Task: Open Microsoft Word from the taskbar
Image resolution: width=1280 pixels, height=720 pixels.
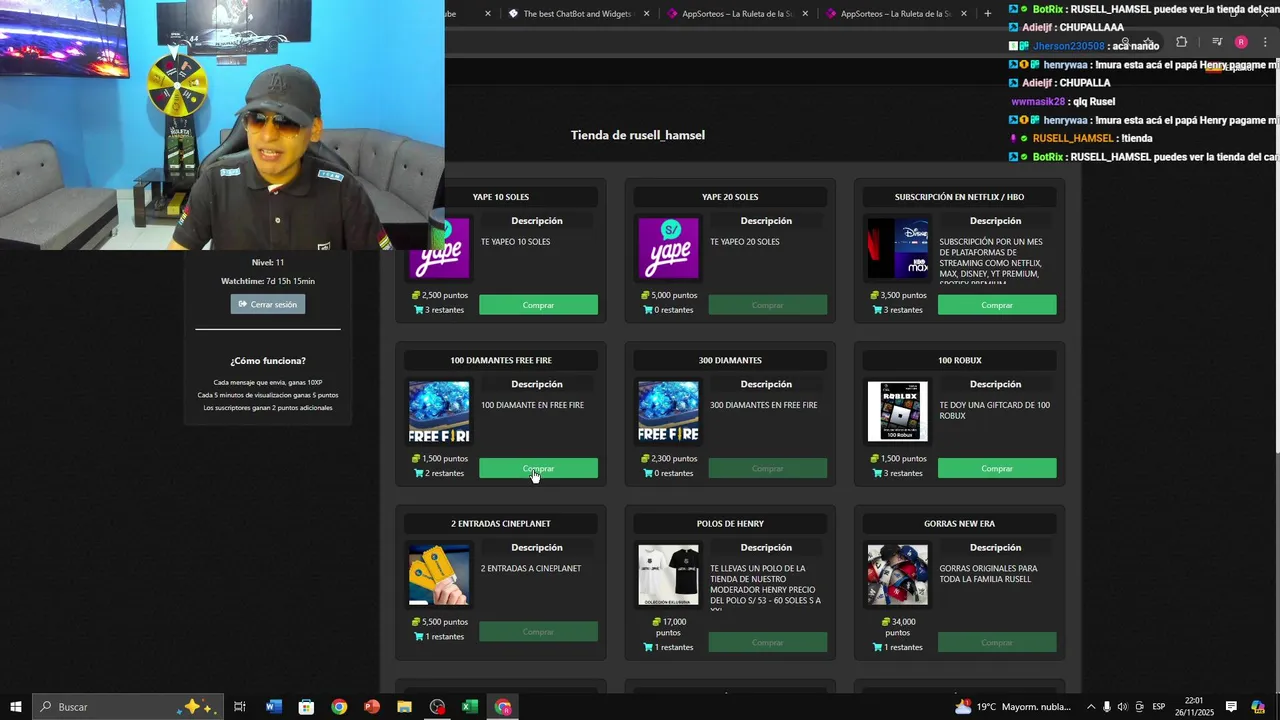Action: [274, 707]
